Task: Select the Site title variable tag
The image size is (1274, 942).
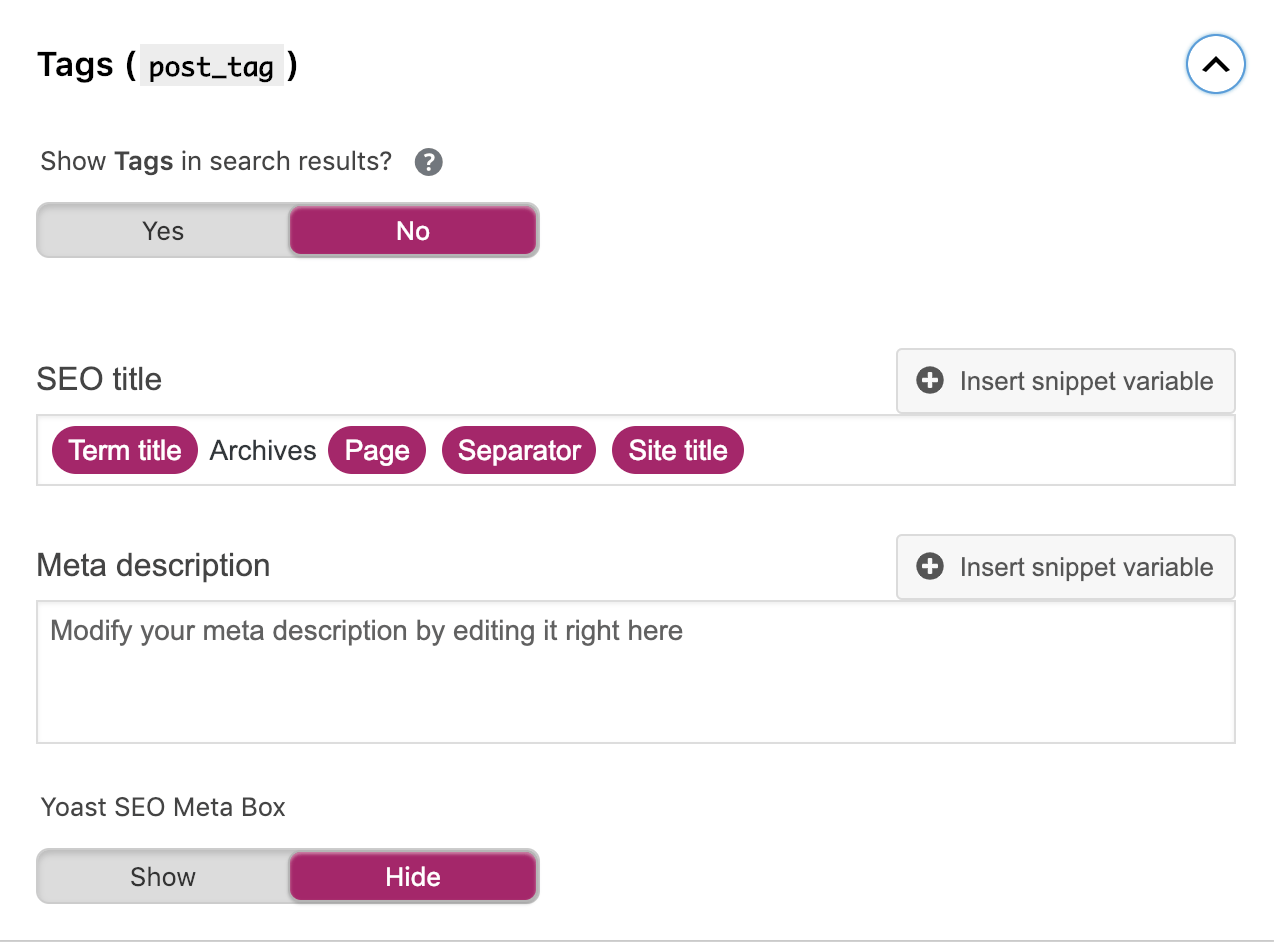Action: (677, 451)
